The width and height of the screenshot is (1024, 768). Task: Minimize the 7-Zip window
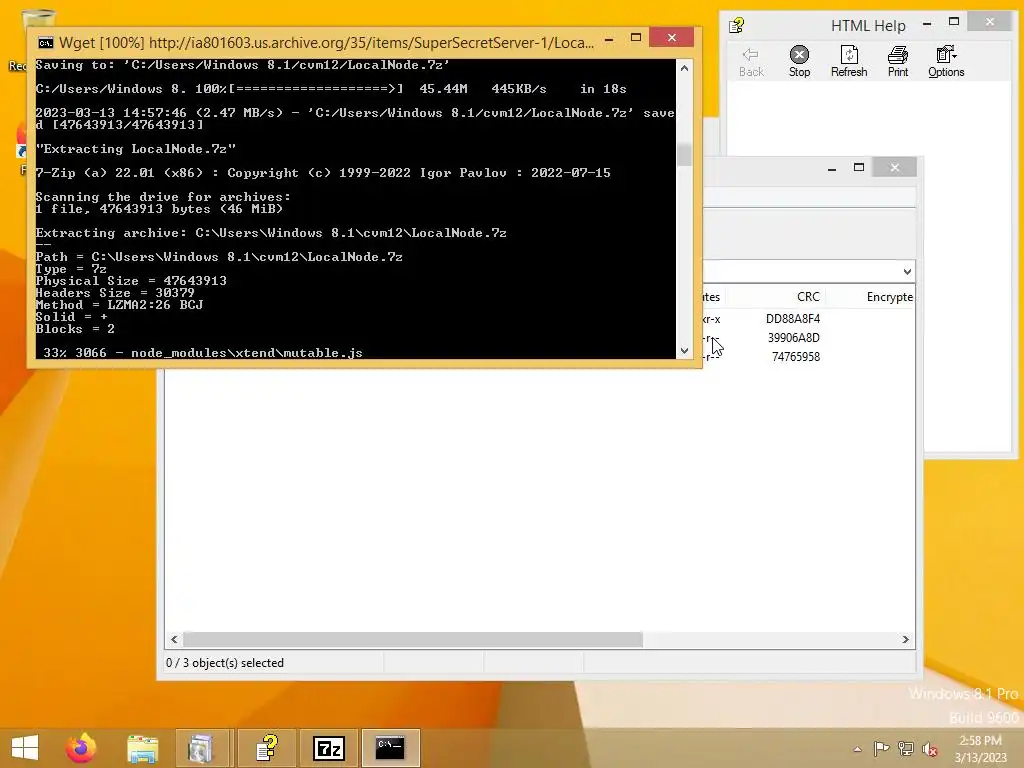(x=832, y=168)
